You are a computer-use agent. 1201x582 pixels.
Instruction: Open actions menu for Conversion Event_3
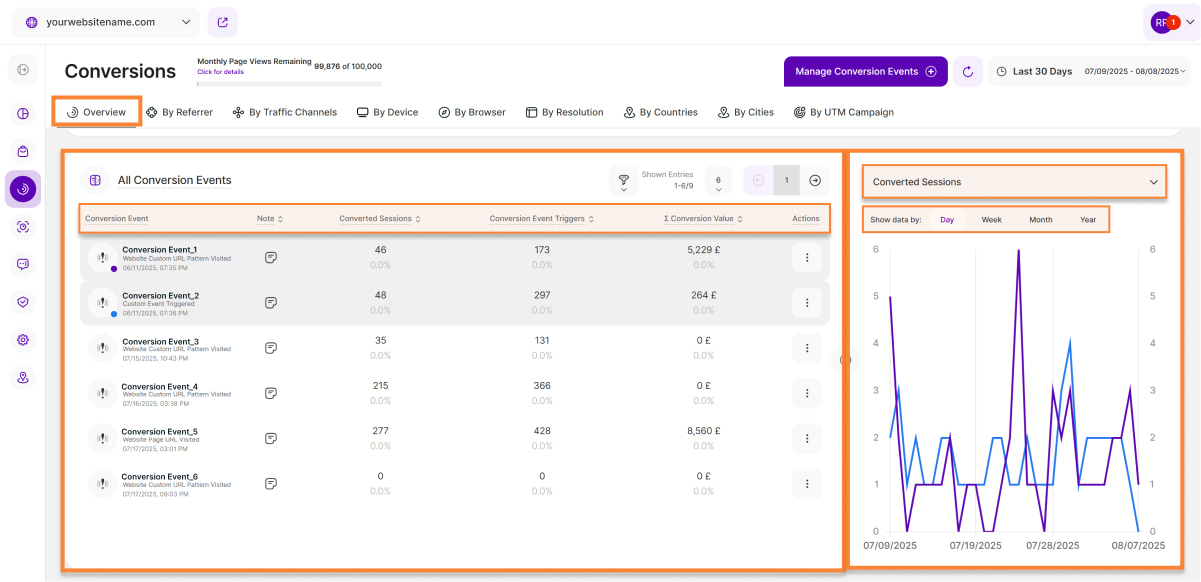point(806,348)
